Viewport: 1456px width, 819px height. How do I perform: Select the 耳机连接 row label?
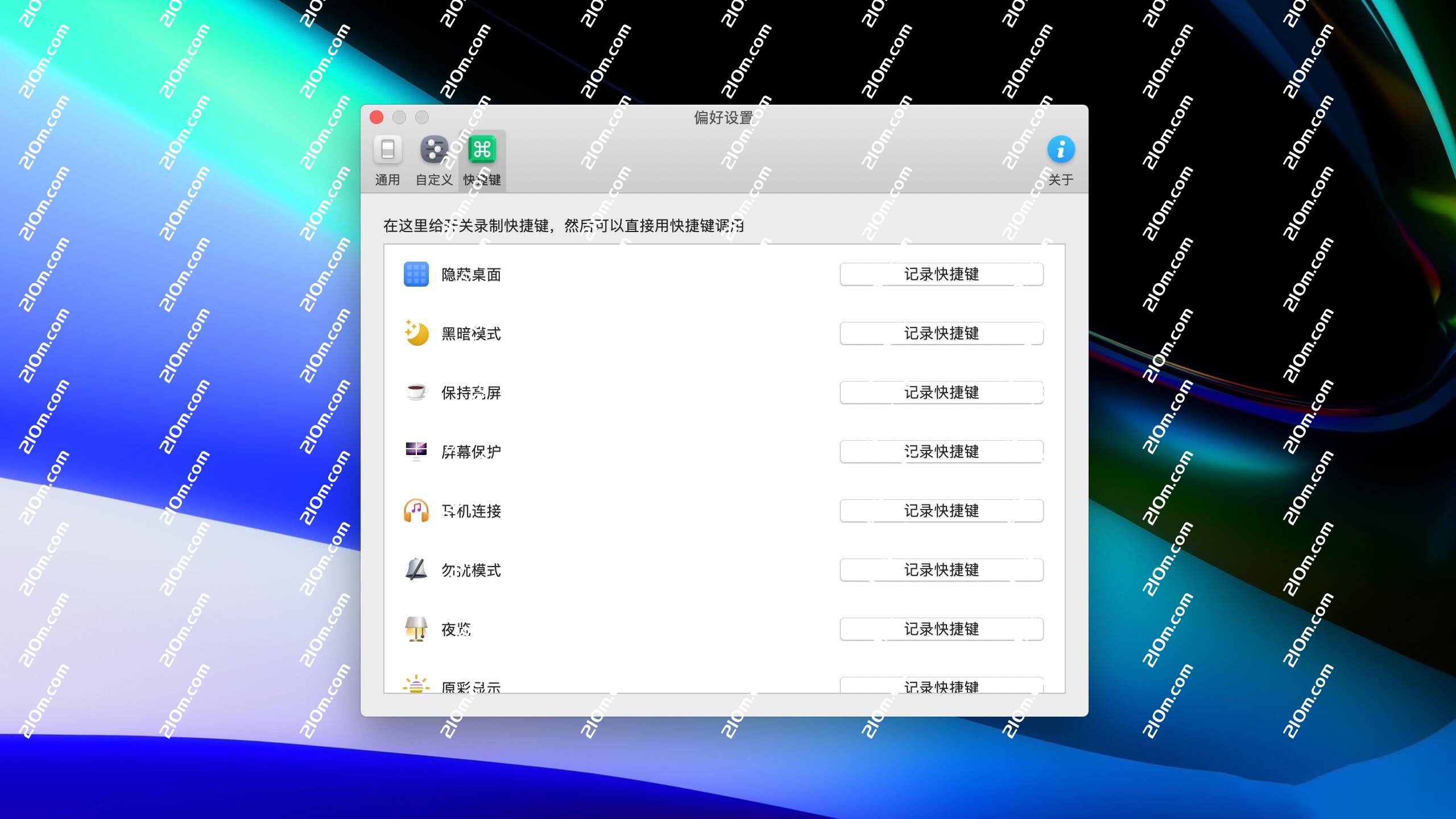pos(471,511)
